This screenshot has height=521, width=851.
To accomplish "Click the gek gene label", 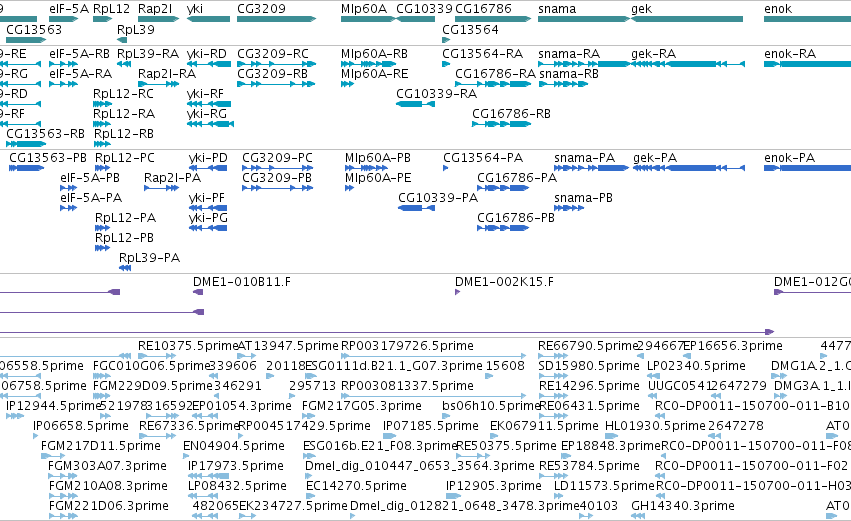I will tap(642, 9).
